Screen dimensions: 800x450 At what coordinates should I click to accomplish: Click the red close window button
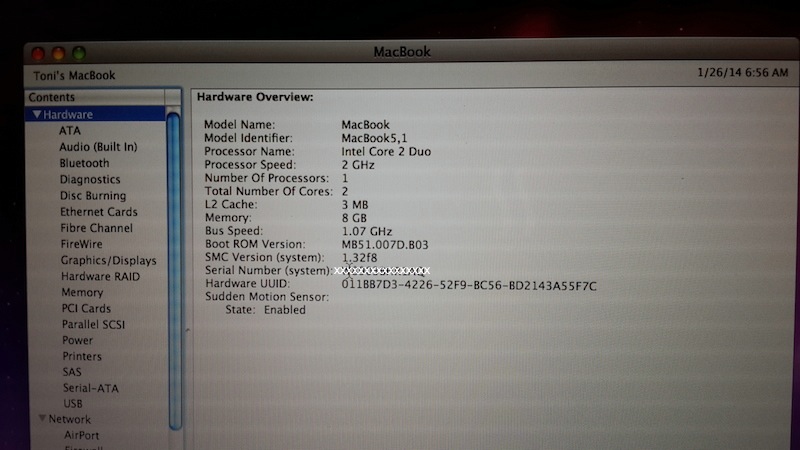(x=39, y=53)
